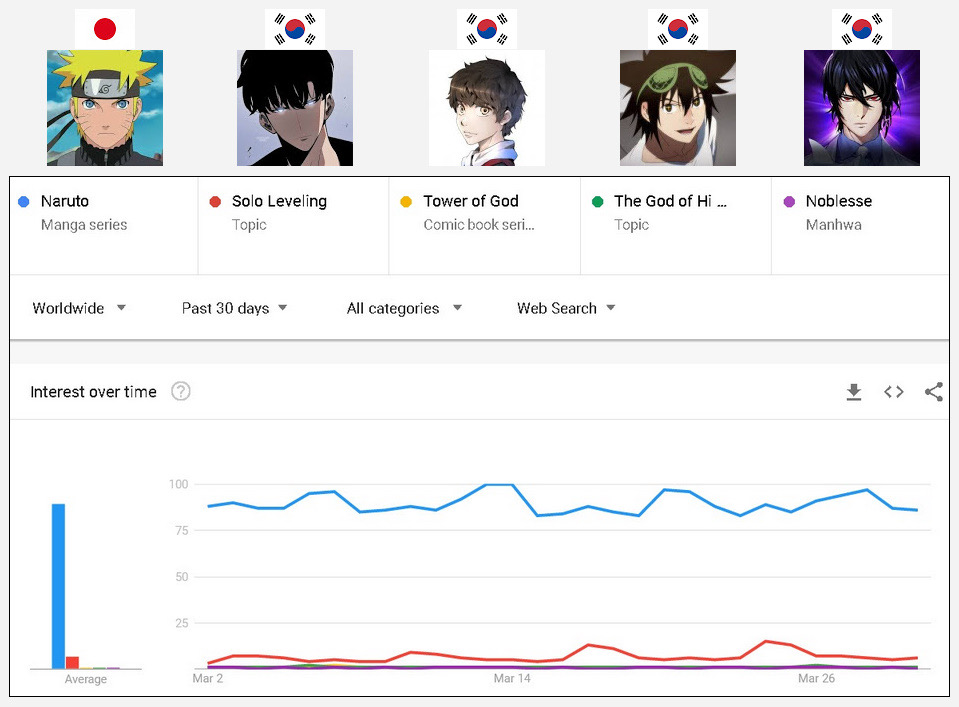This screenshot has height=707, width=959.
Task: Select the Solo Leveling search term
Action: point(279,201)
